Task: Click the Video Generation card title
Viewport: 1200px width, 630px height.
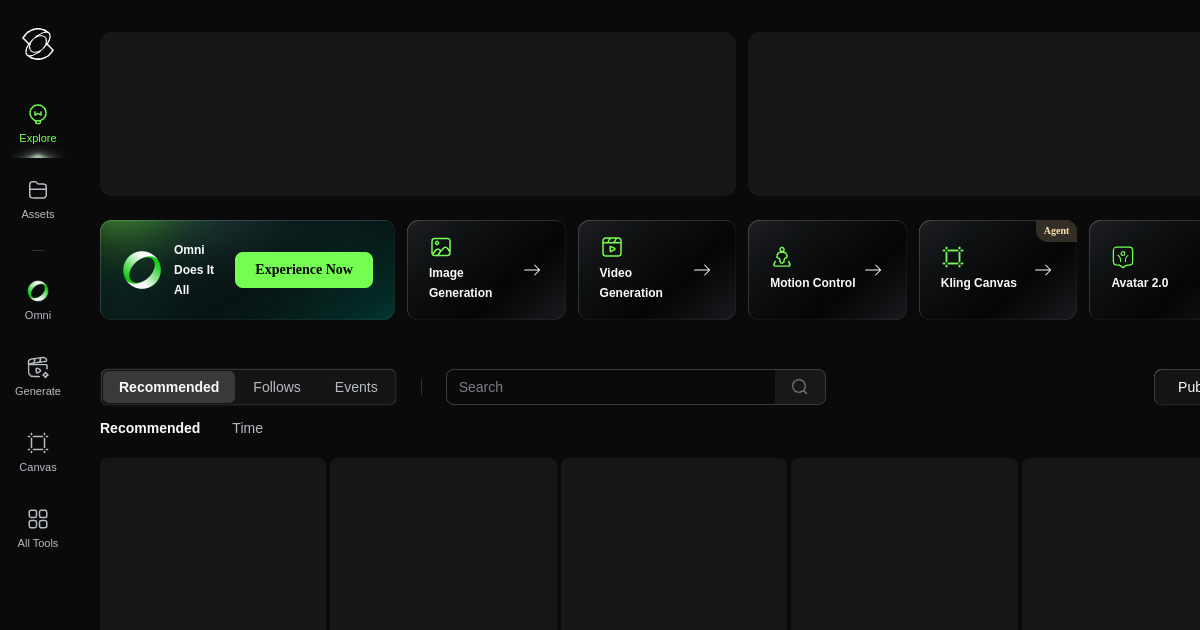Action: click(x=631, y=283)
